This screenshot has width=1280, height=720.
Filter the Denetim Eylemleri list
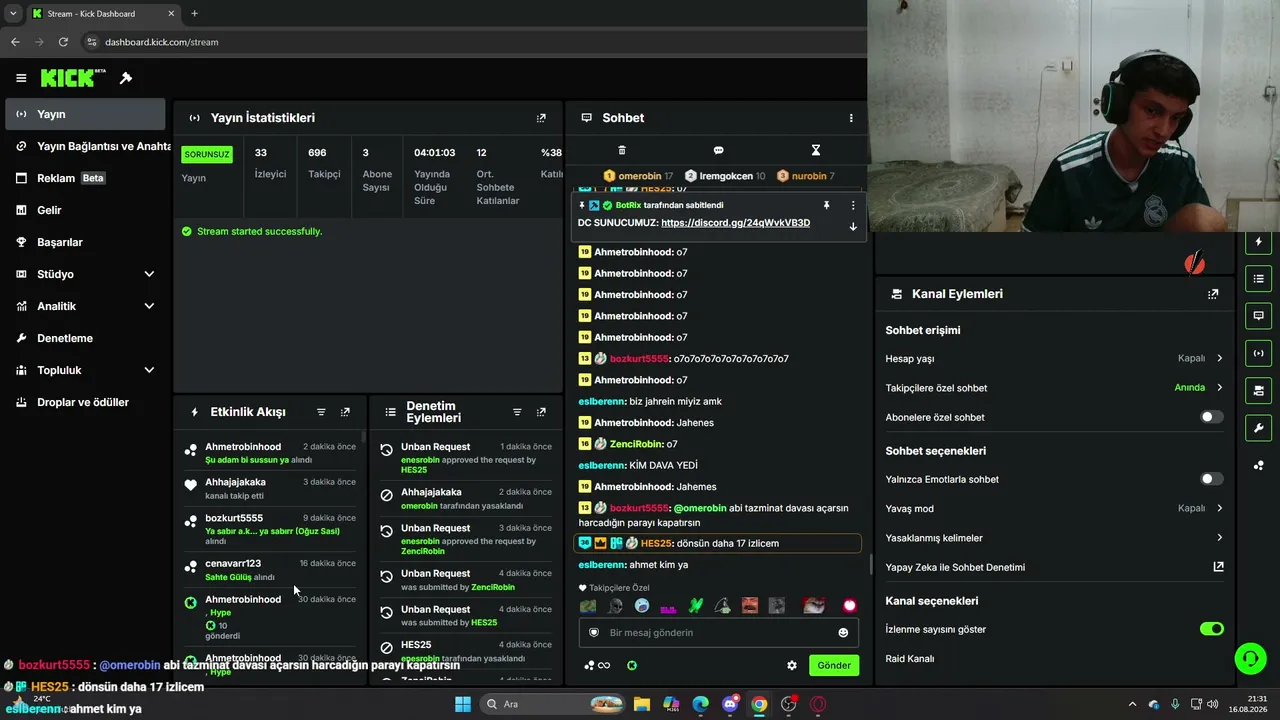coord(517,412)
